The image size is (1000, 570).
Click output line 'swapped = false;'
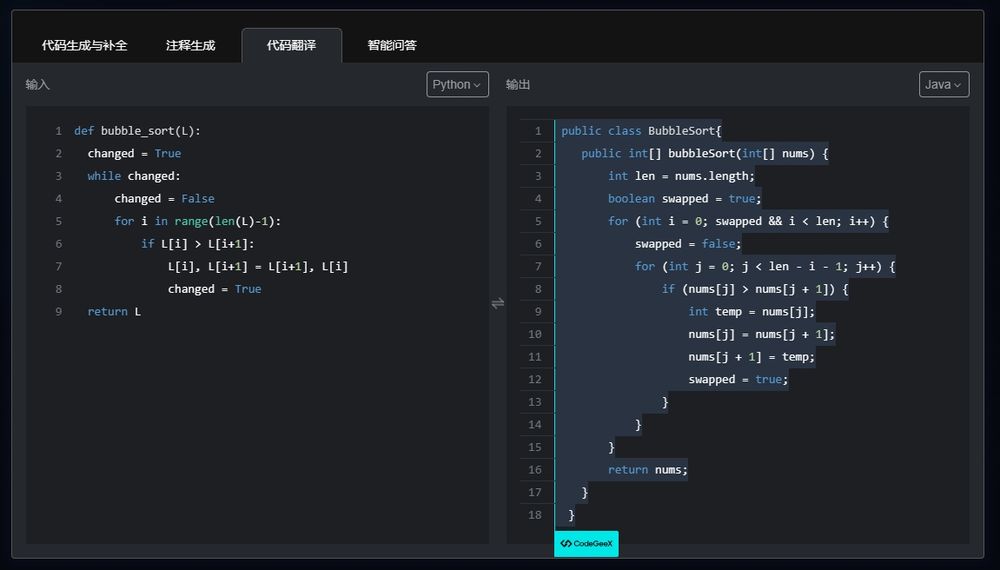(688, 244)
